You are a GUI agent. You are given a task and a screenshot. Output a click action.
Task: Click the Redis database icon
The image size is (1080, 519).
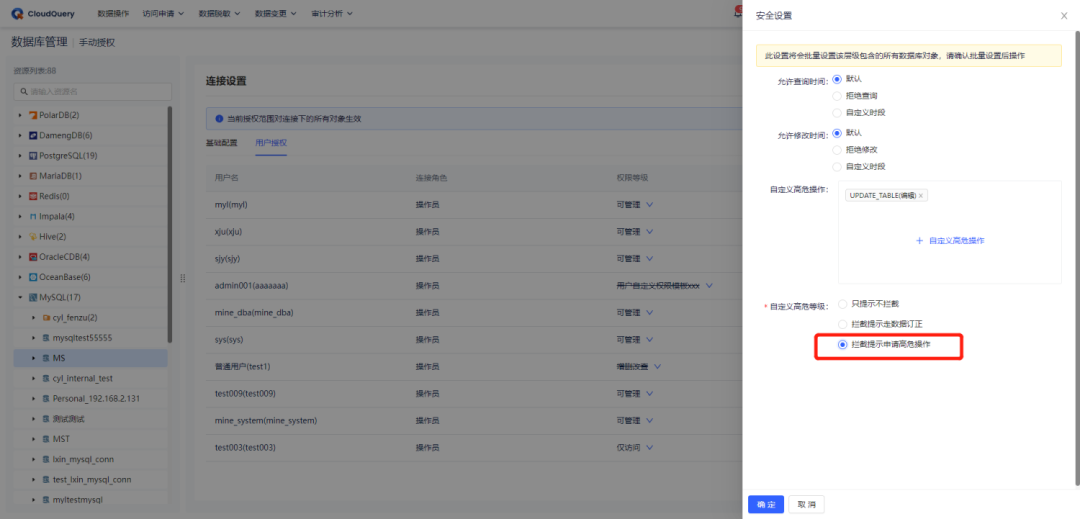tap(32, 196)
